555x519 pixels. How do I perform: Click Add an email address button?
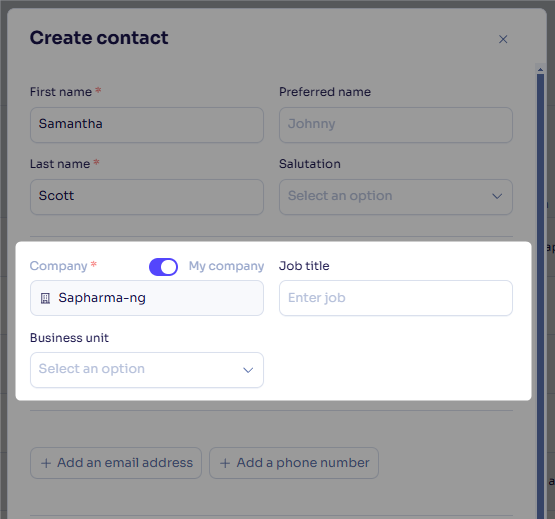[x=116, y=463]
